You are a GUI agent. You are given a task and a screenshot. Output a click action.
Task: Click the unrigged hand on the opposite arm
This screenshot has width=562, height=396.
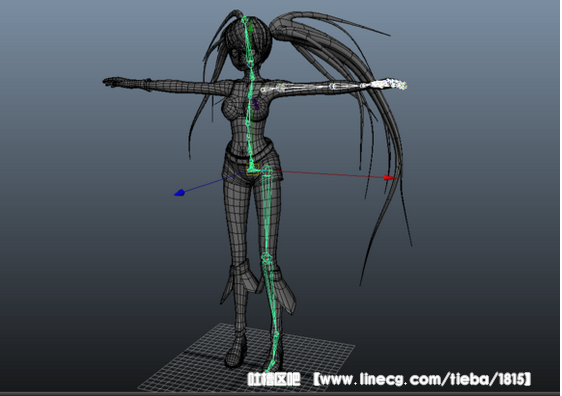[115, 82]
